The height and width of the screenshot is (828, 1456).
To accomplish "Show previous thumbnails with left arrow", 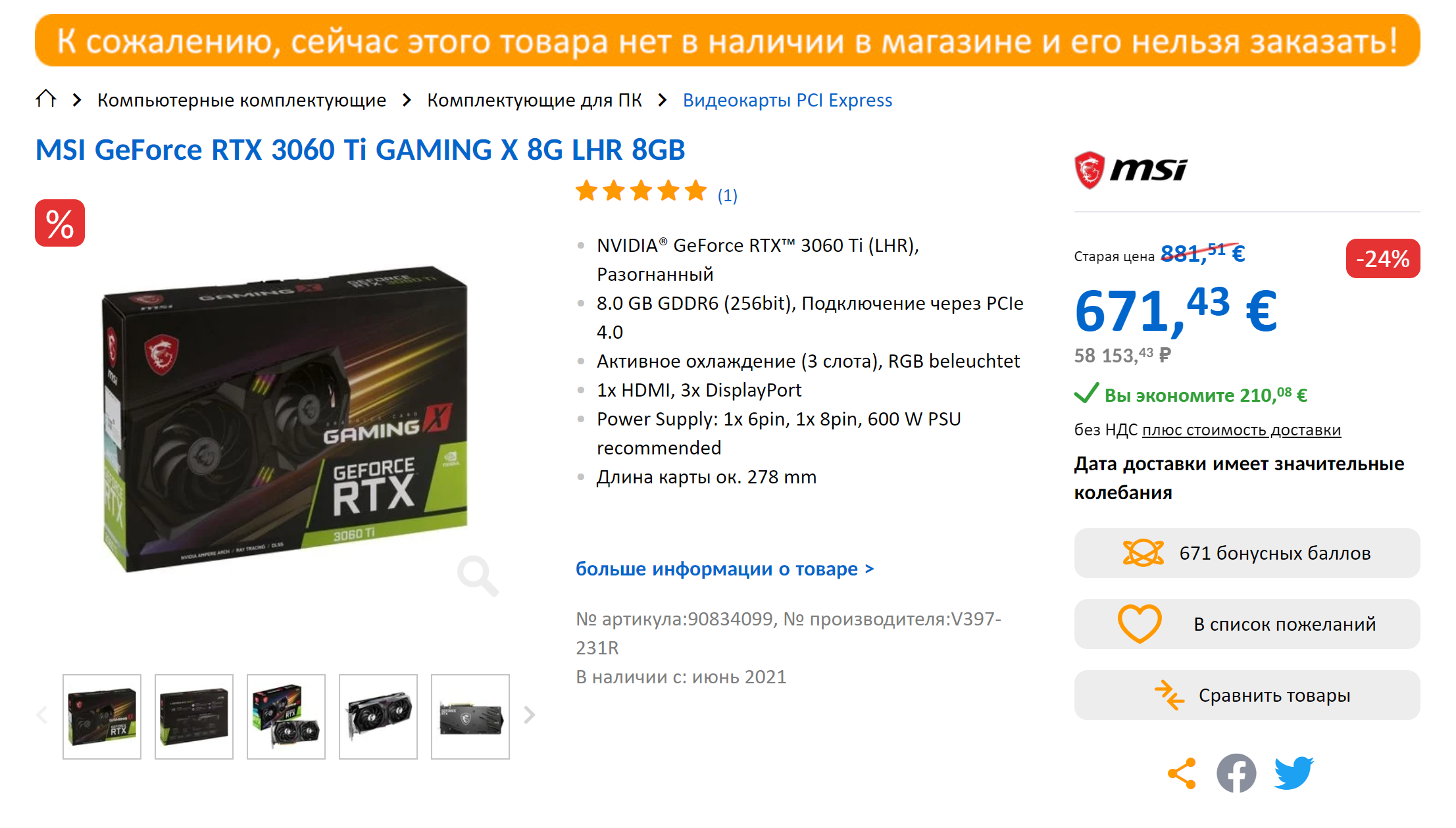I will pyautogui.click(x=42, y=715).
